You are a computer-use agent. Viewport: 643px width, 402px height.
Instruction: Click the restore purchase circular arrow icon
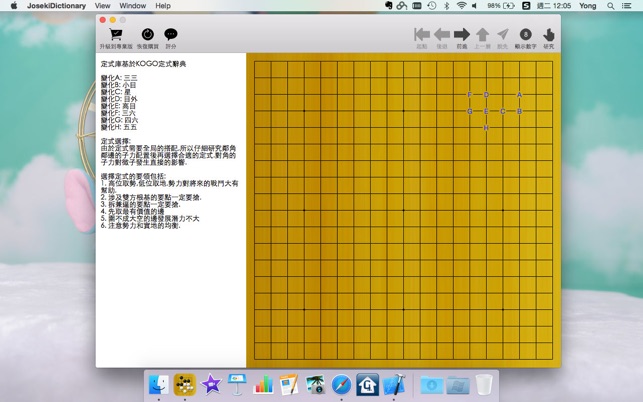click(148, 34)
